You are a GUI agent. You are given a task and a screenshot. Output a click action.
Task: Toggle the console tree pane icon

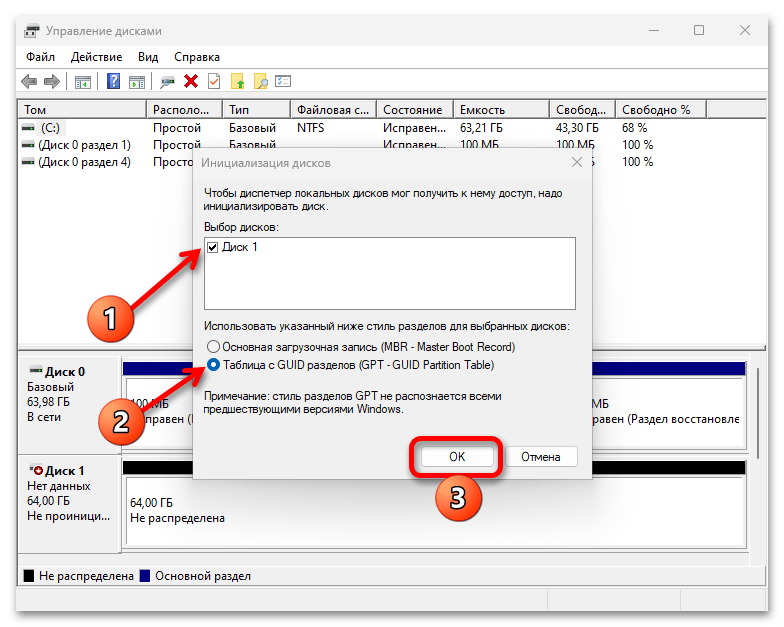click(82, 82)
